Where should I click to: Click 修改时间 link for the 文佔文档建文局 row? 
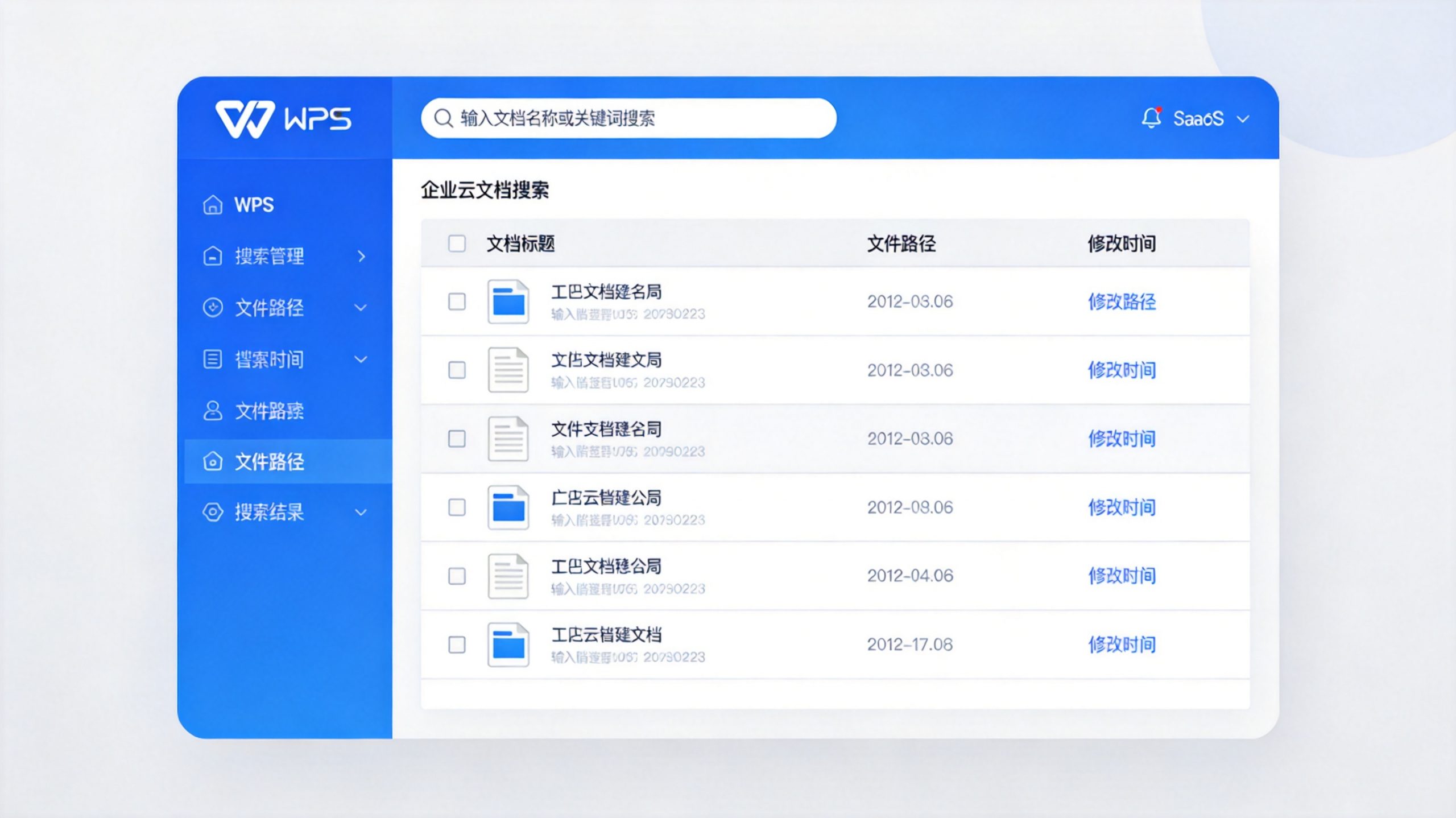tap(1122, 370)
